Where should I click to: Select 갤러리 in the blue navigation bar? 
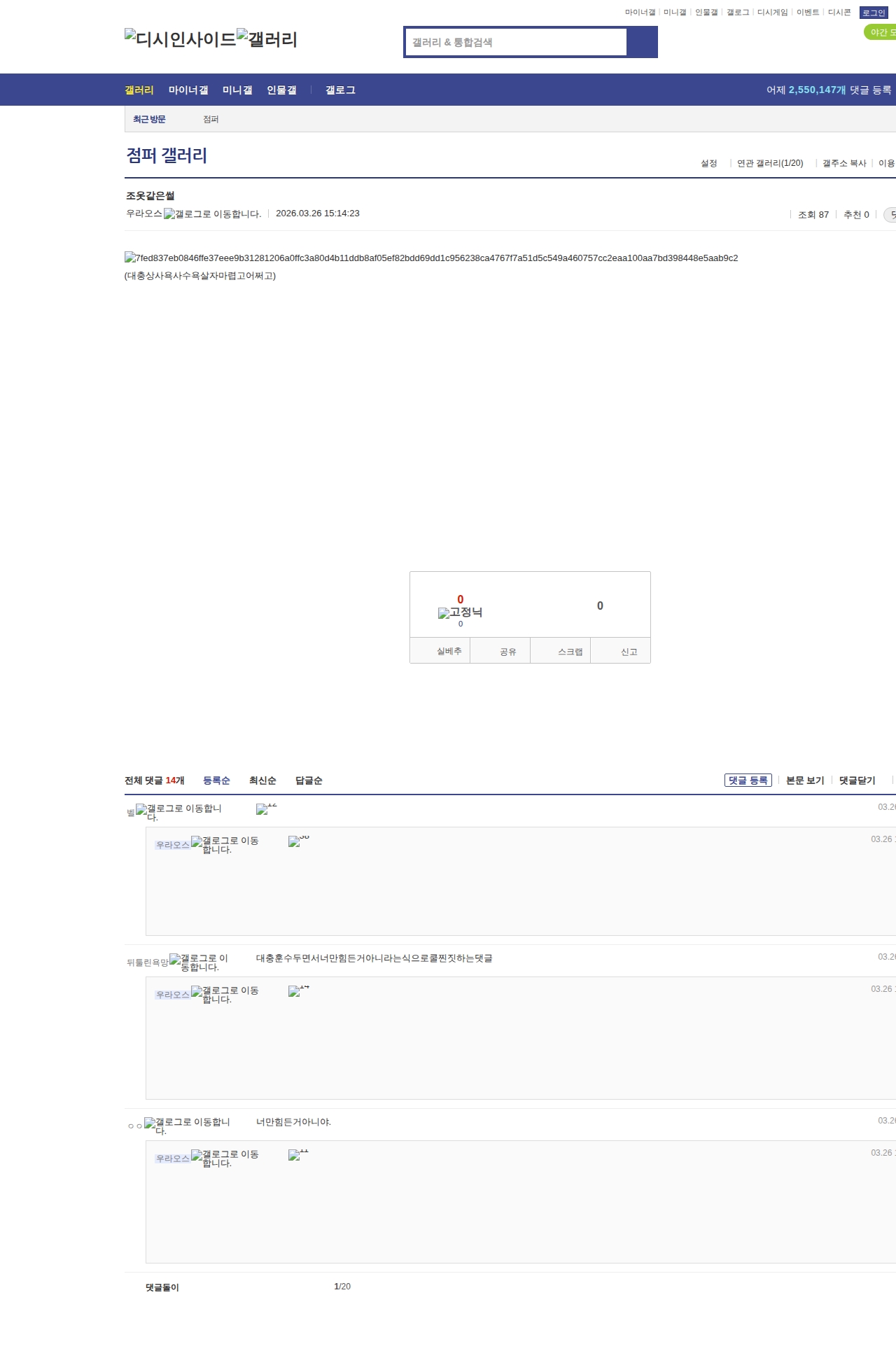[x=139, y=90]
